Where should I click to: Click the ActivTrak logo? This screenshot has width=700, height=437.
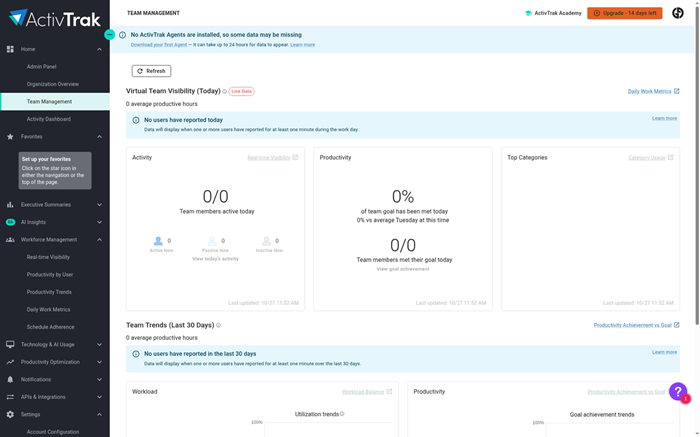(x=55, y=19)
